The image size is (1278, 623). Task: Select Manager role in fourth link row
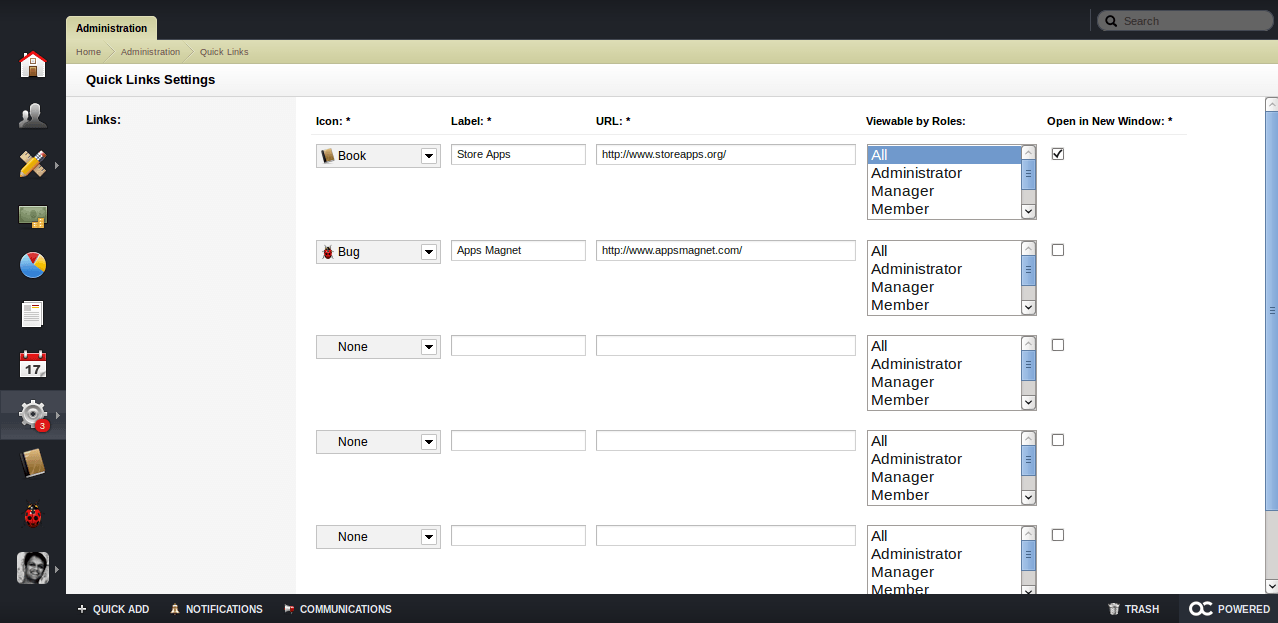point(944,477)
